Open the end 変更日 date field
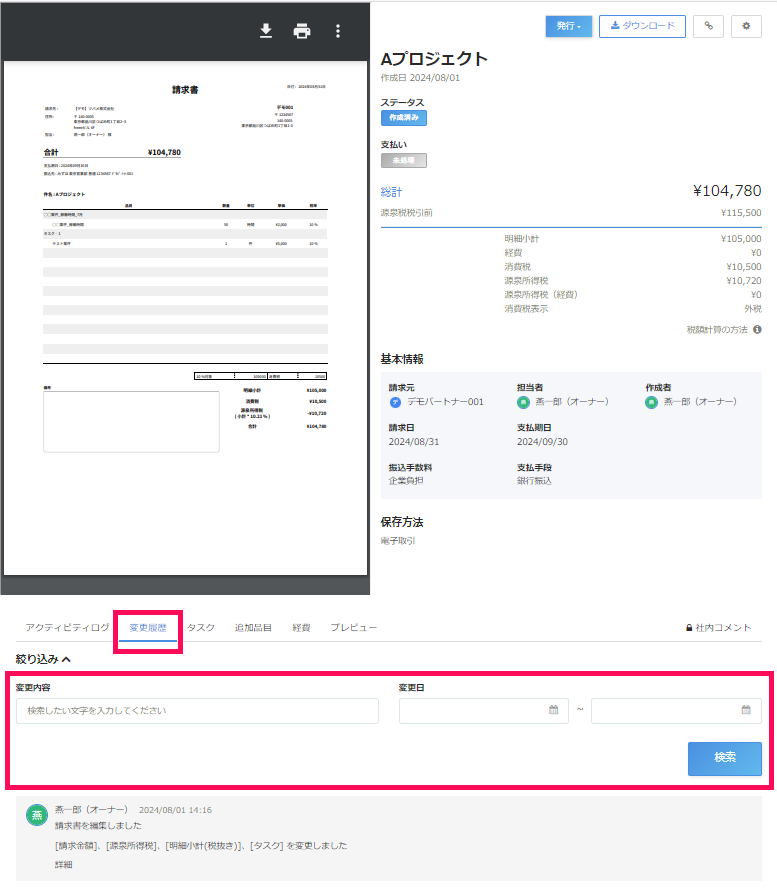 tap(677, 711)
